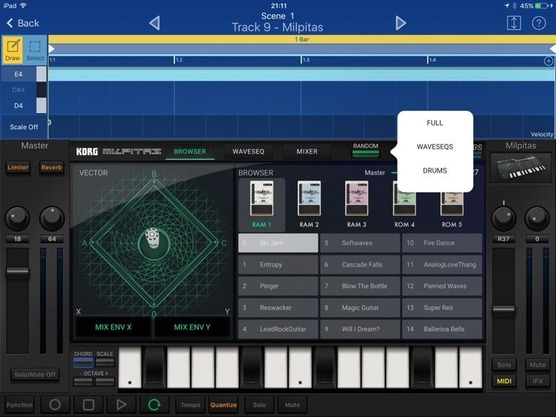Select preset 7 Blow The Bottle
The image size is (556, 417).
click(360, 286)
